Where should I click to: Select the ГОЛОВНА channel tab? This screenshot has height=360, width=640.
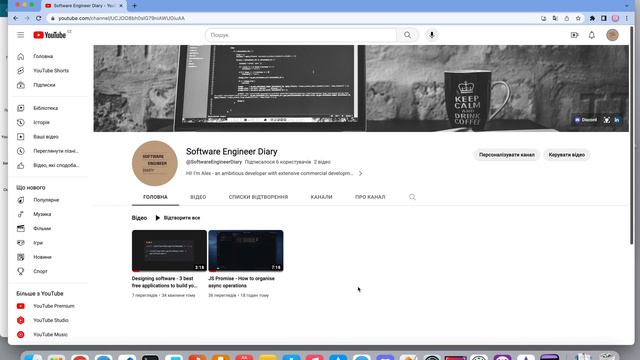click(x=155, y=197)
